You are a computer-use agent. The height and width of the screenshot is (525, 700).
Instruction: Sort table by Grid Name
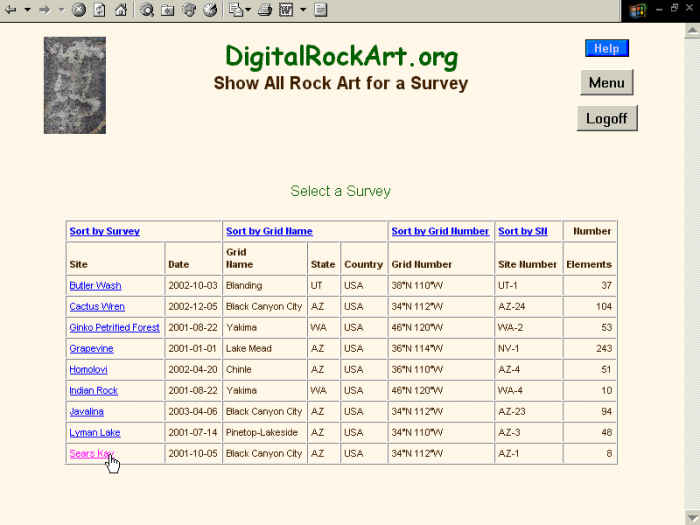tap(269, 231)
